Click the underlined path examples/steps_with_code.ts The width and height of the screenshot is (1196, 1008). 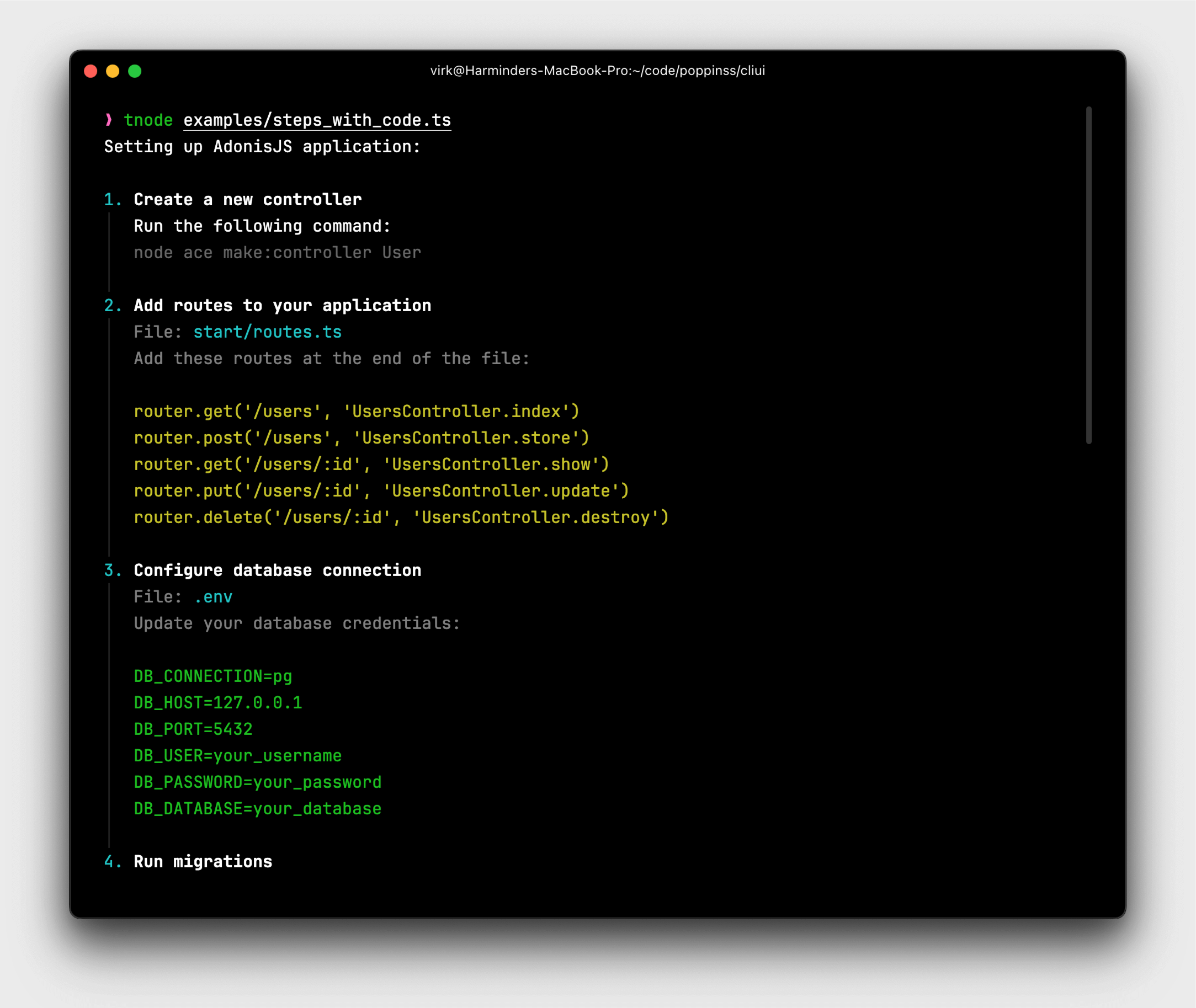(x=317, y=121)
